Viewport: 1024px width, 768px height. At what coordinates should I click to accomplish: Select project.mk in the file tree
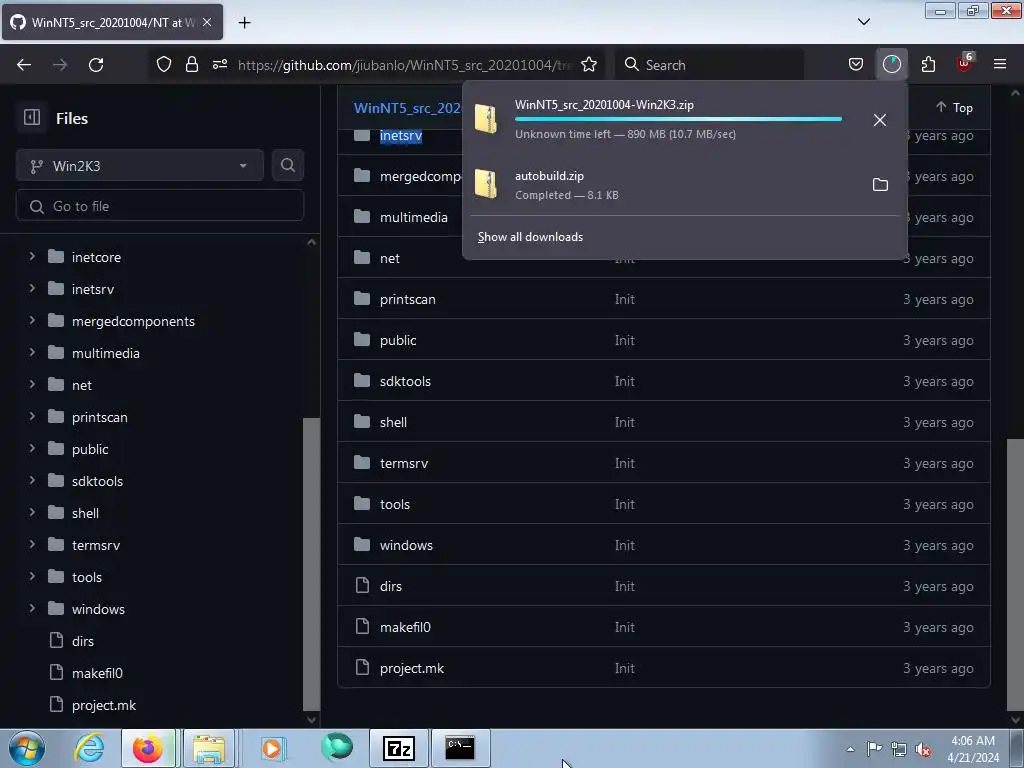coord(104,705)
